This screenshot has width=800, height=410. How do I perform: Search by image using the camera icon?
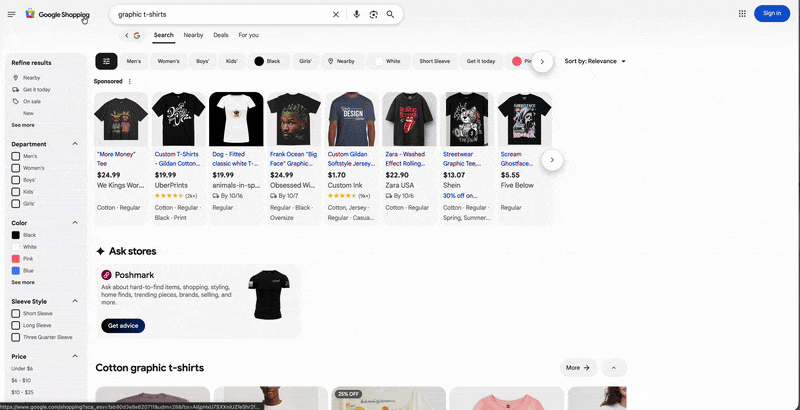[373, 14]
